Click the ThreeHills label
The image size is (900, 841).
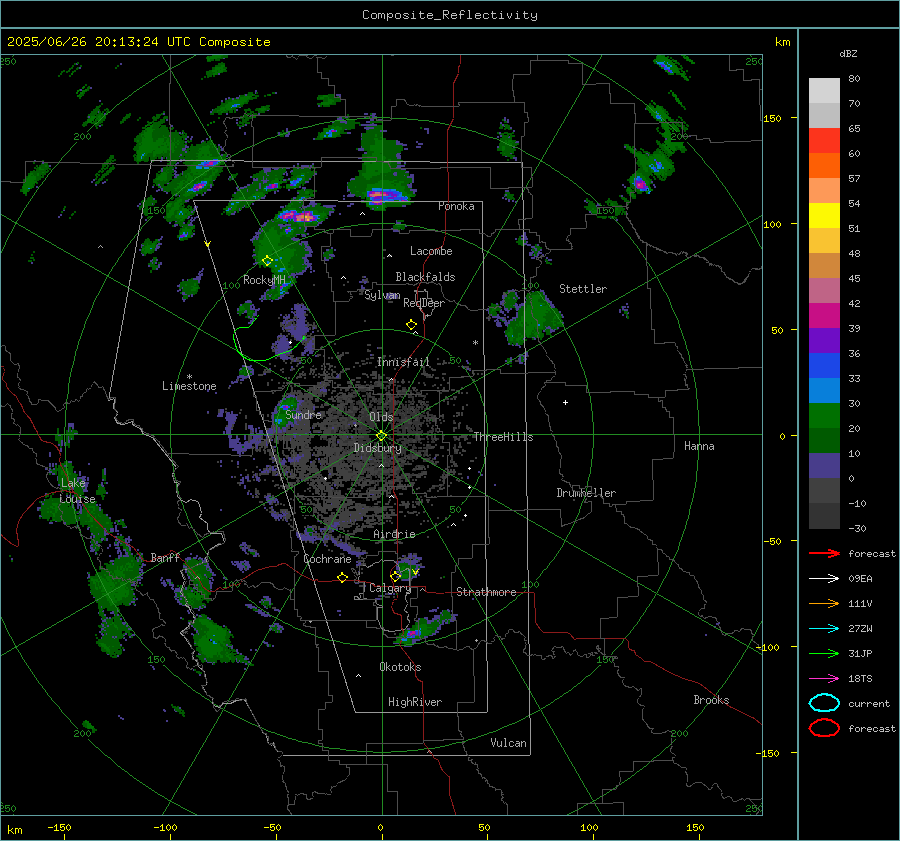pos(503,437)
